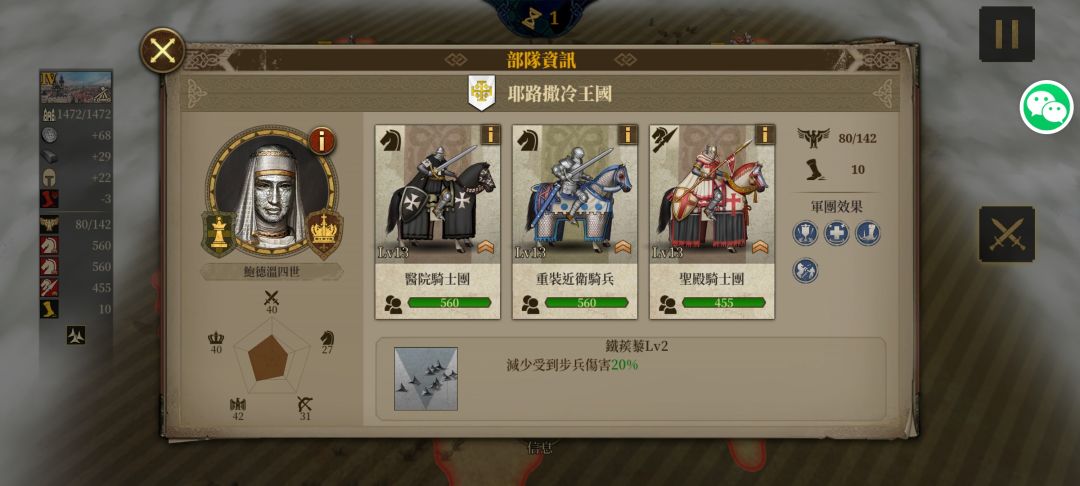Tap the crossed swords battle button
Viewport: 1080px width, 486px height.
(1006, 234)
